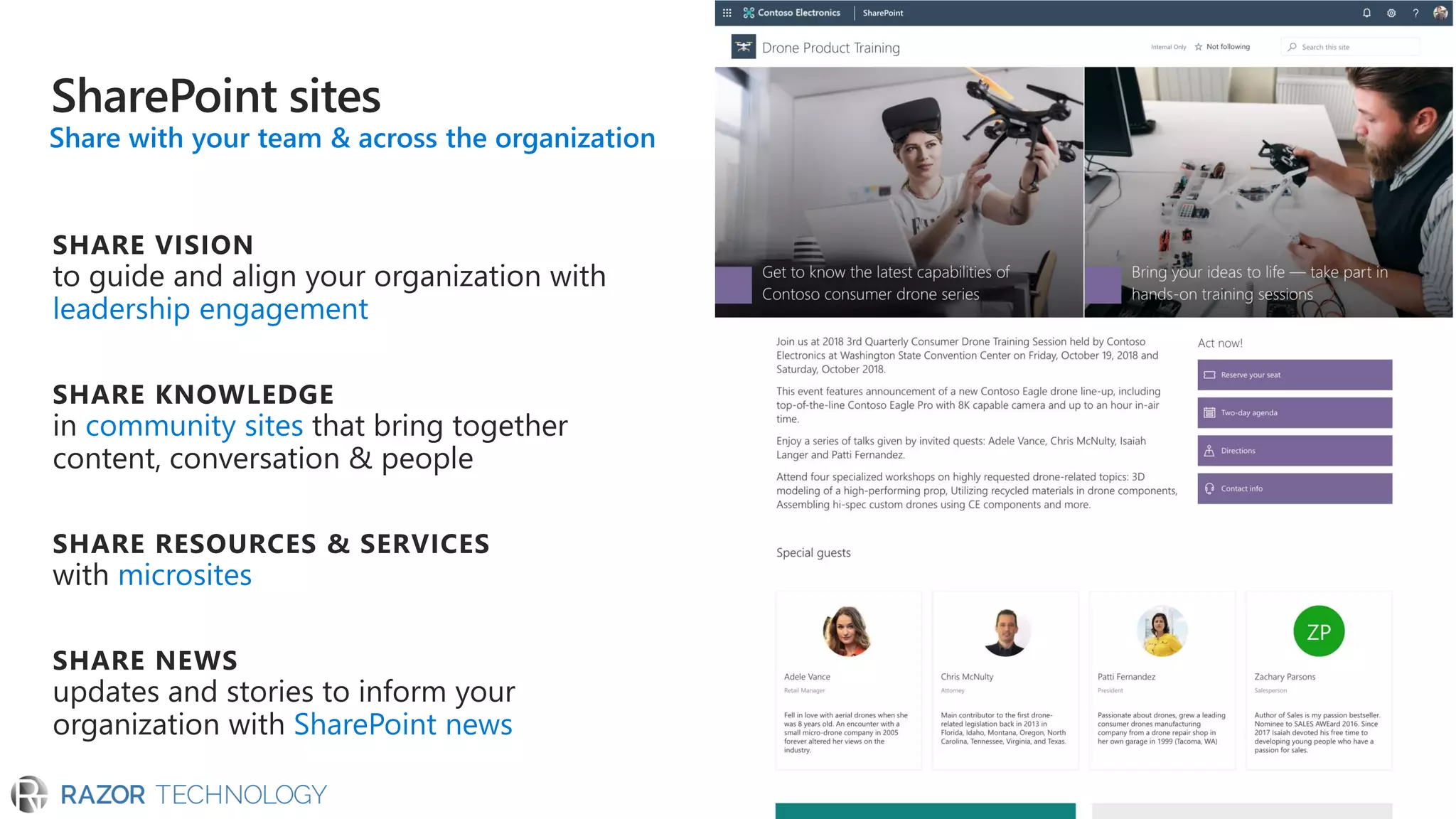
Task: Open Adele Vance's profile card
Action: click(x=848, y=679)
